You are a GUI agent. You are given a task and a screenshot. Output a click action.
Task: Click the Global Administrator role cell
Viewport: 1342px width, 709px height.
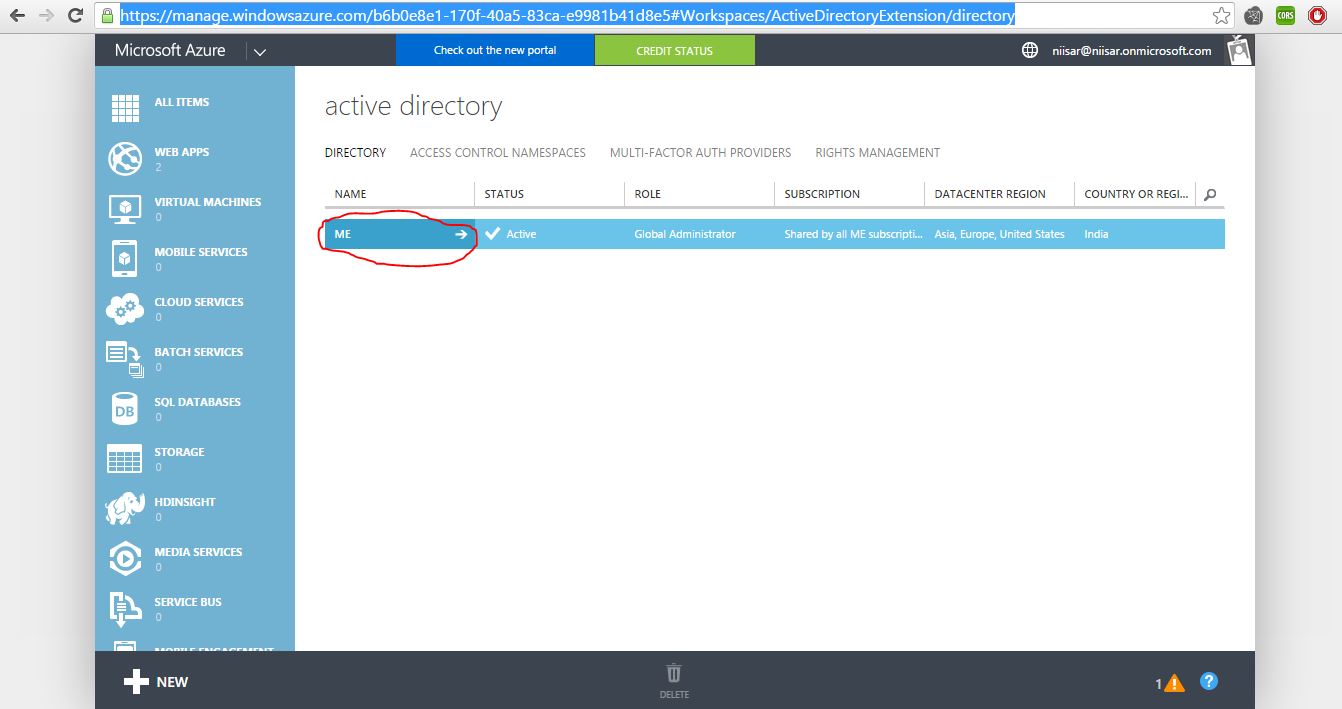click(x=699, y=234)
